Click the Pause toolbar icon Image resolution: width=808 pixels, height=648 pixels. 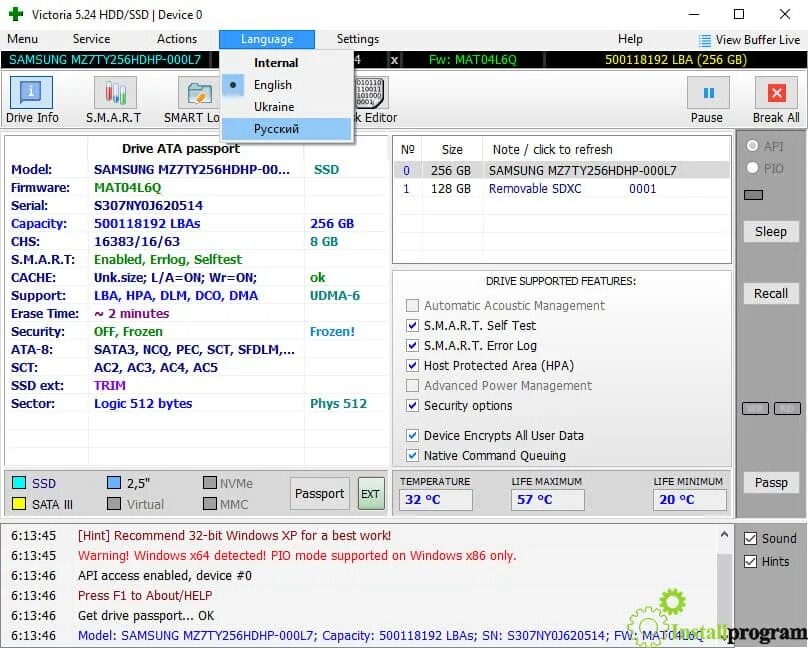708,93
